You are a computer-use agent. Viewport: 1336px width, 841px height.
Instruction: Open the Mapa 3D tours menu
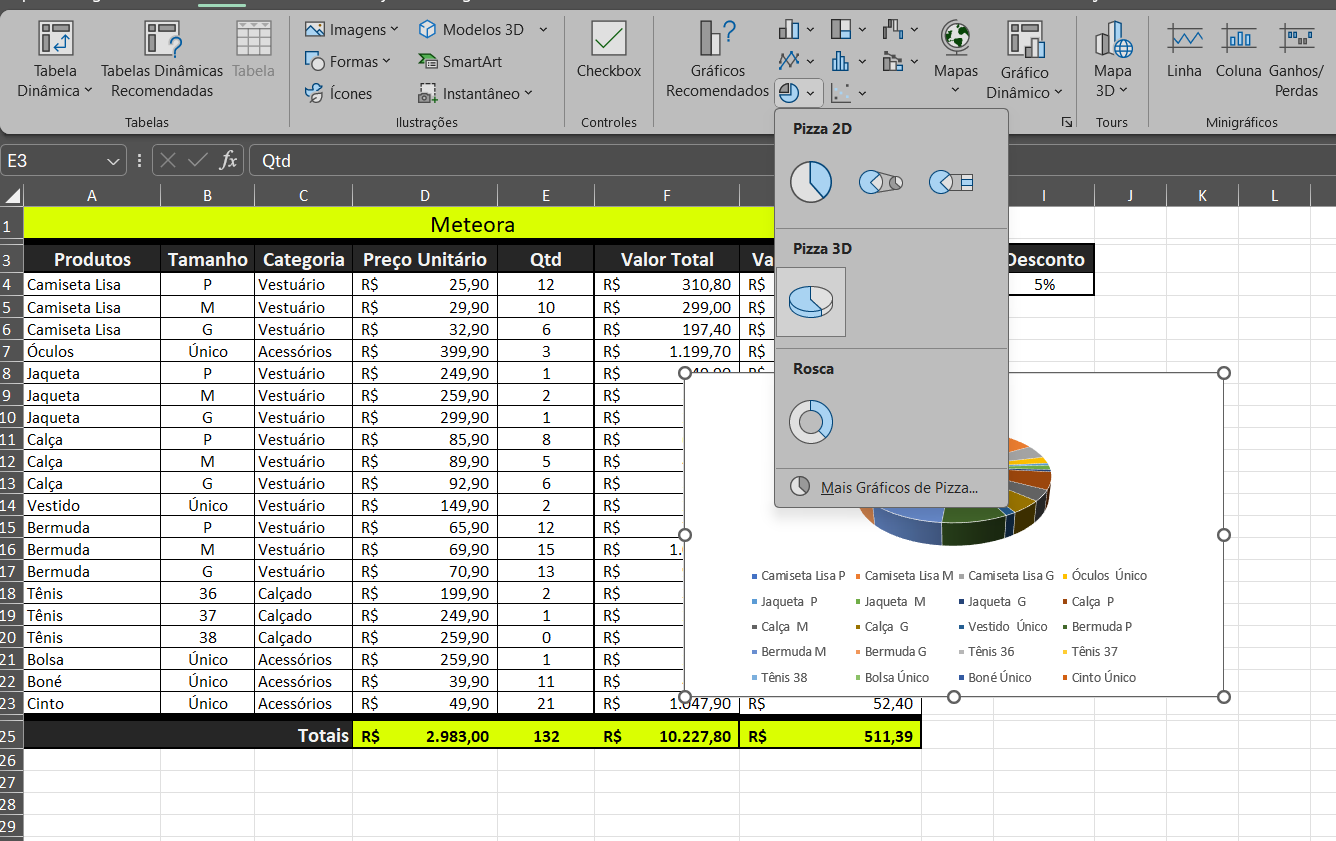click(1112, 60)
